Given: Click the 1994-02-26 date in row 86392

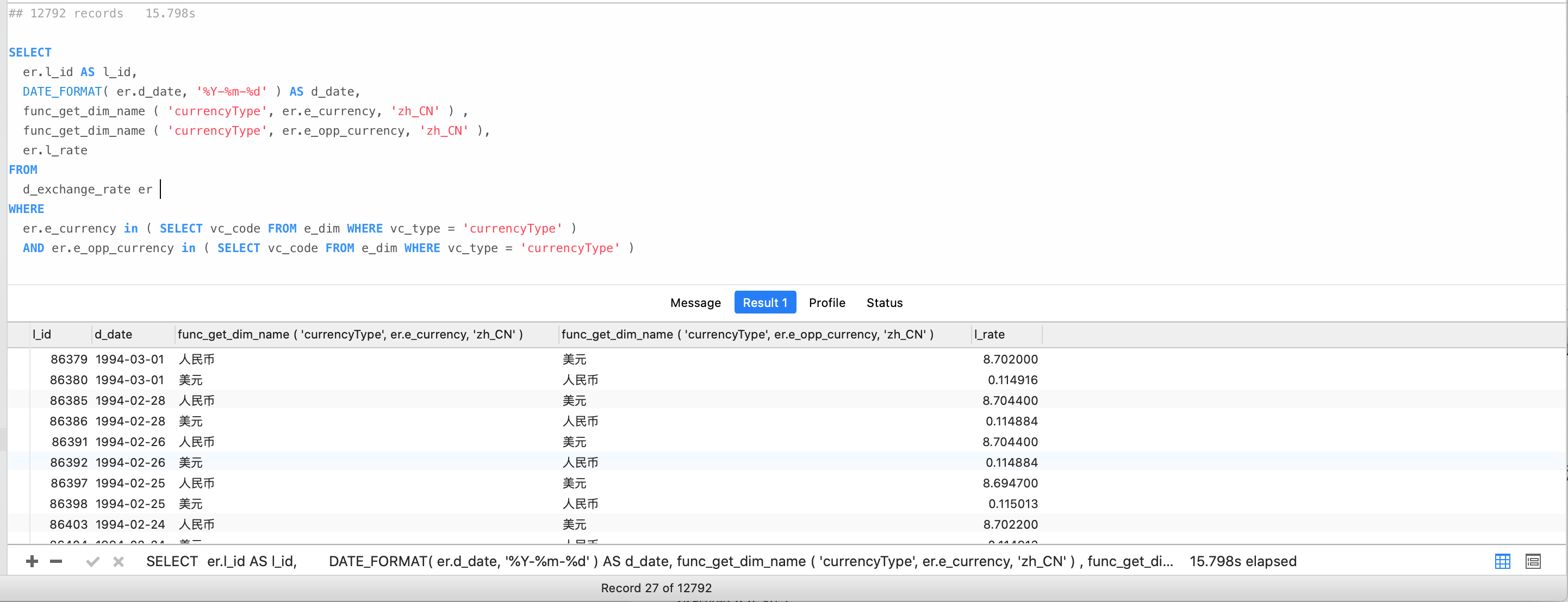Looking at the screenshot, I should coord(130,463).
